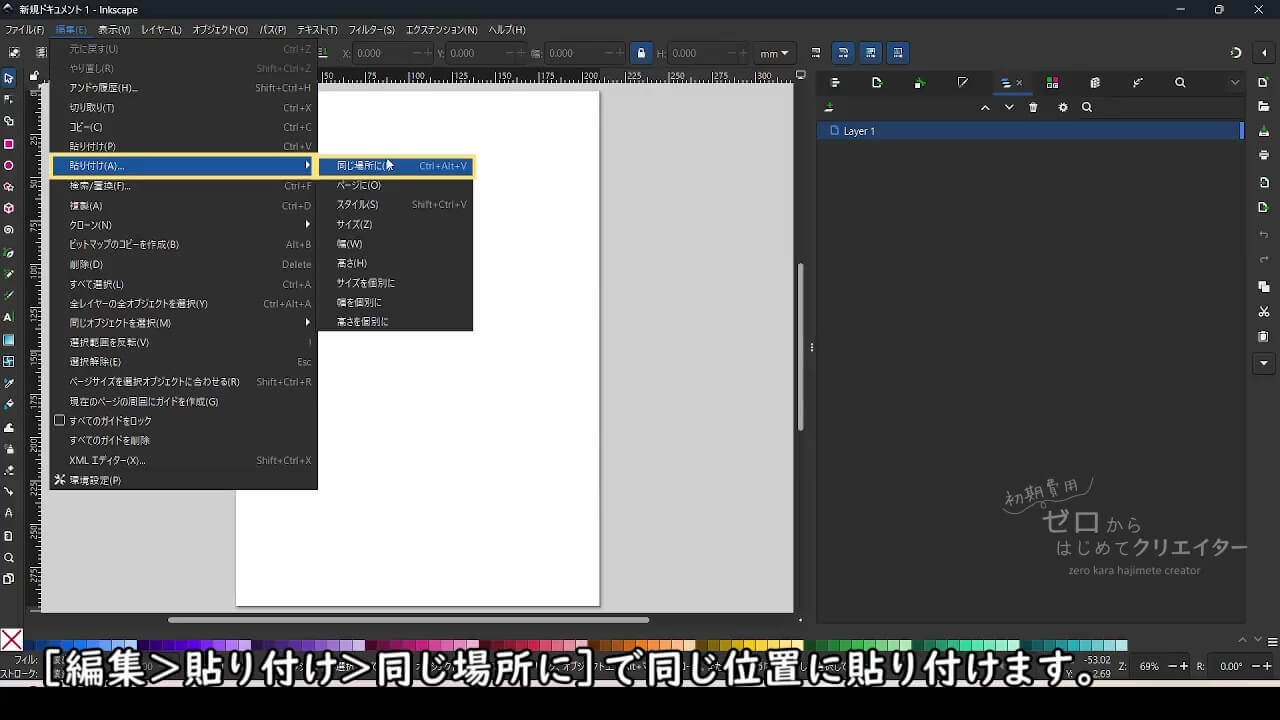Delete the layer using the trash icon
The image size is (1280, 720).
[1033, 108]
